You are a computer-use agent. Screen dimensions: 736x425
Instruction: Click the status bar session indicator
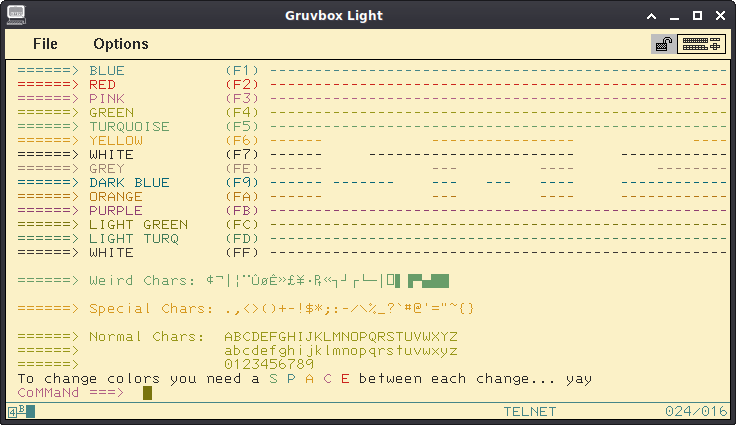click(x=21, y=412)
